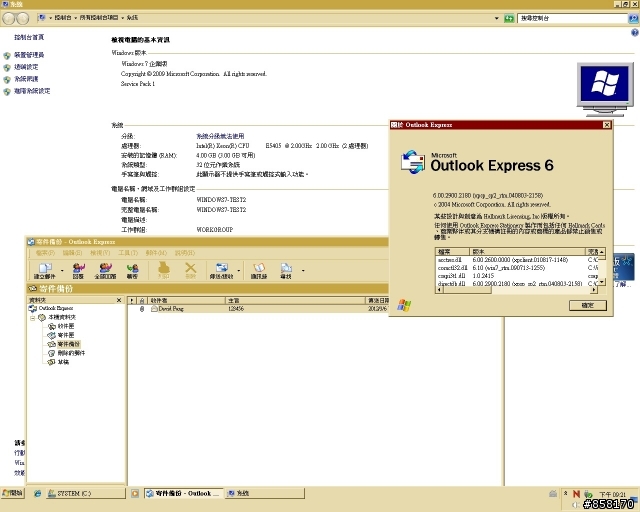
Task: Click the 開始 Start button on taskbar
Action: (x=13, y=493)
